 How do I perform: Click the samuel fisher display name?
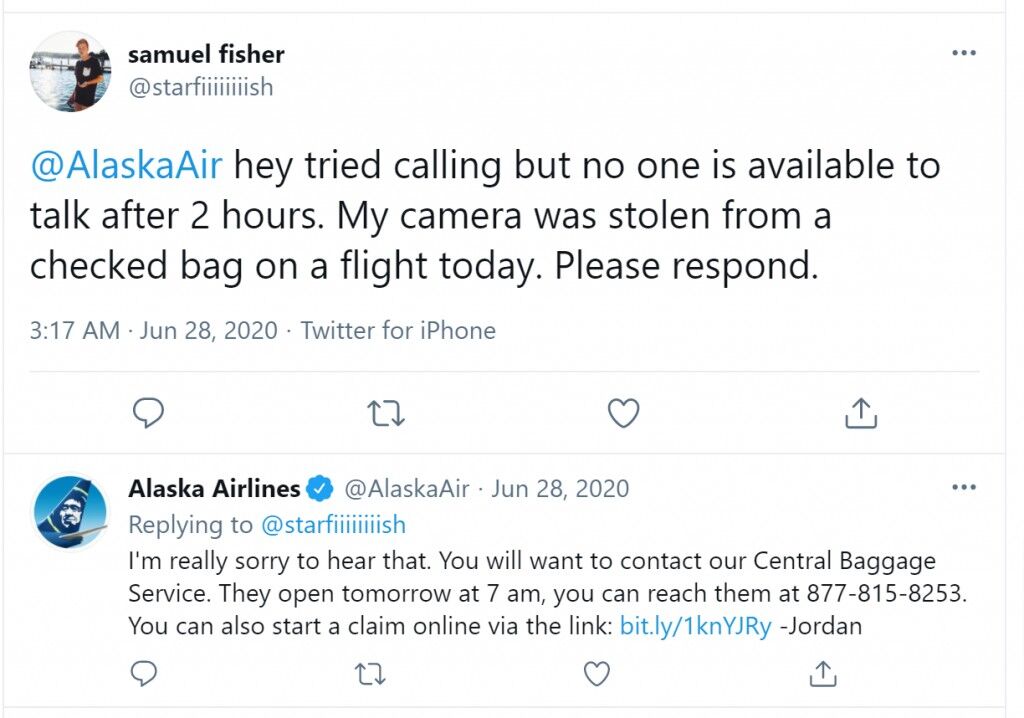click(x=206, y=54)
